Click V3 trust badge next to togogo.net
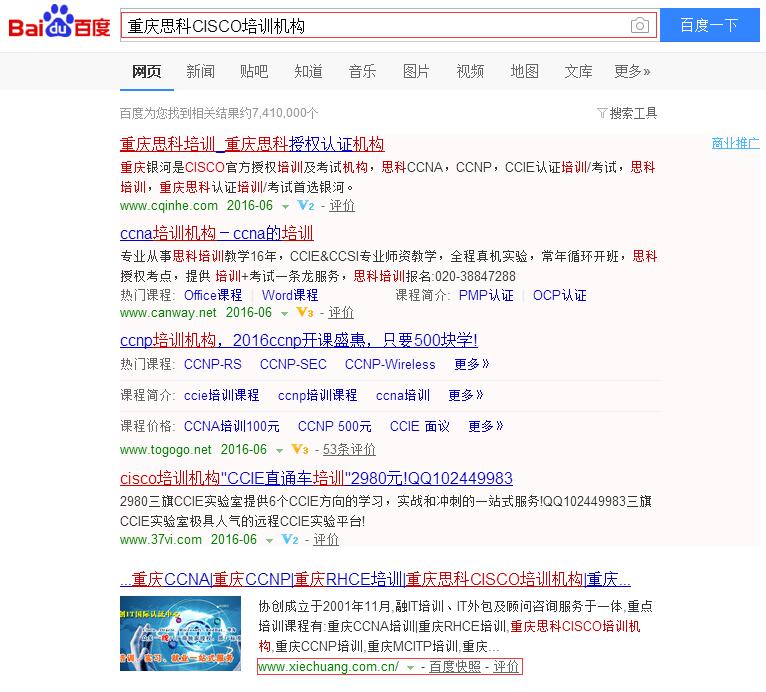Viewport: 766px width, 692px height. pos(300,449)
